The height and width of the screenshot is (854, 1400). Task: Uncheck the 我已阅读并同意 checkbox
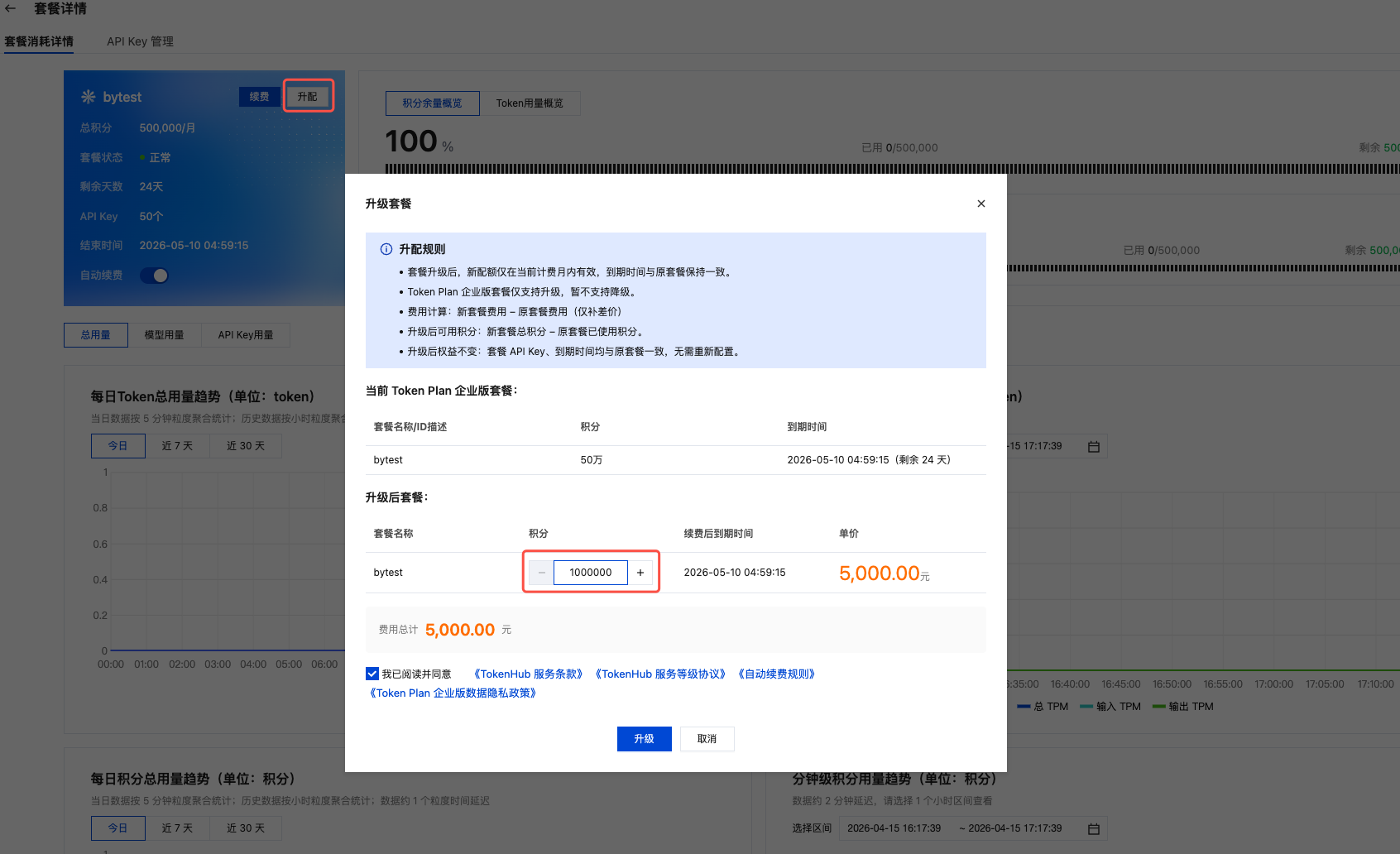(x=372, y=674)
